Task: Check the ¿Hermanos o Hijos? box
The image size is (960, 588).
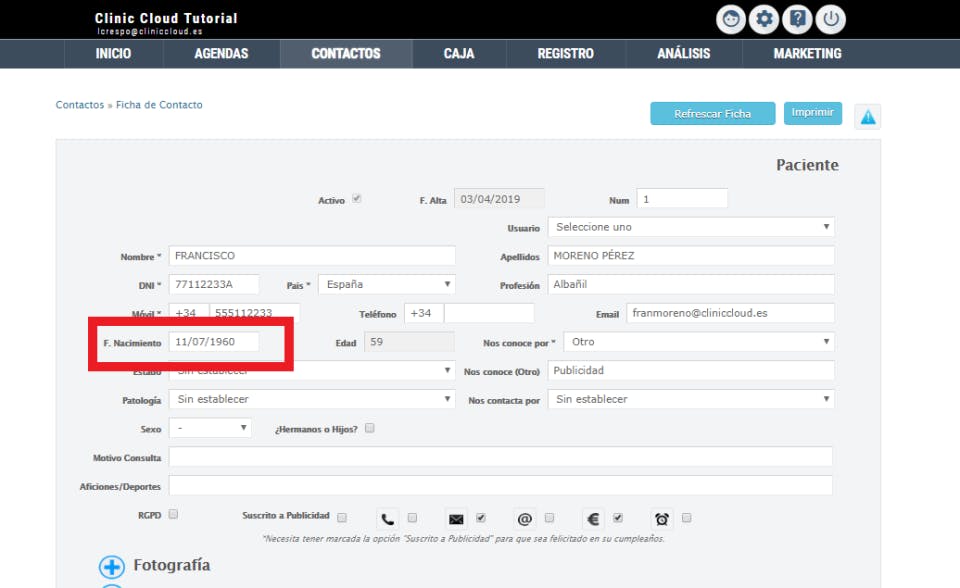Action: click(370, 428)
